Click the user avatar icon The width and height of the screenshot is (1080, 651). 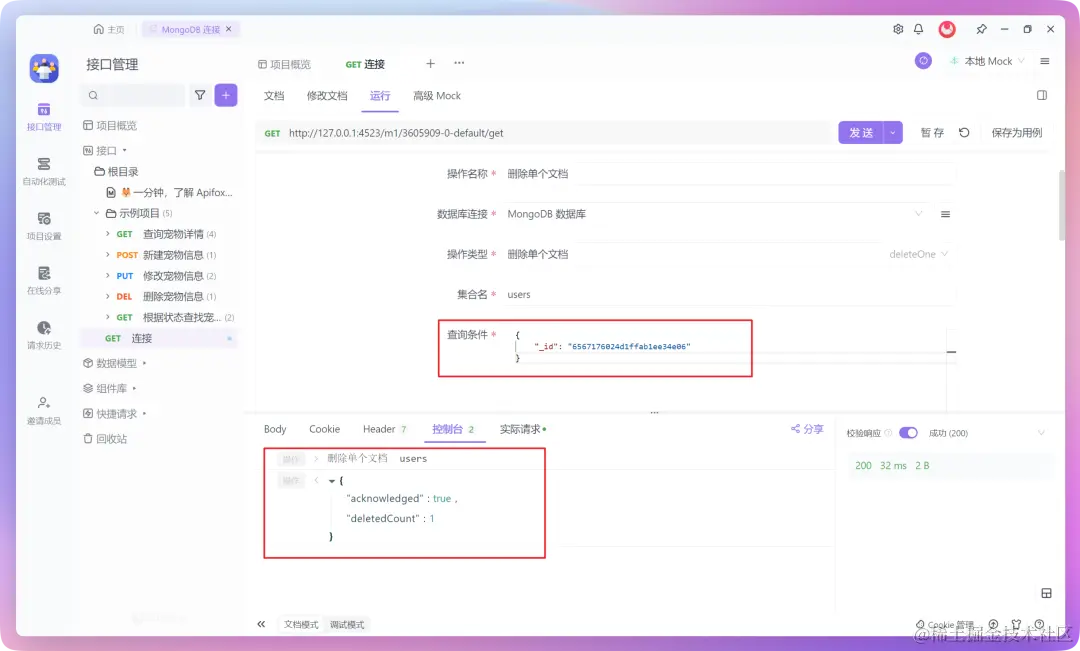948,29
